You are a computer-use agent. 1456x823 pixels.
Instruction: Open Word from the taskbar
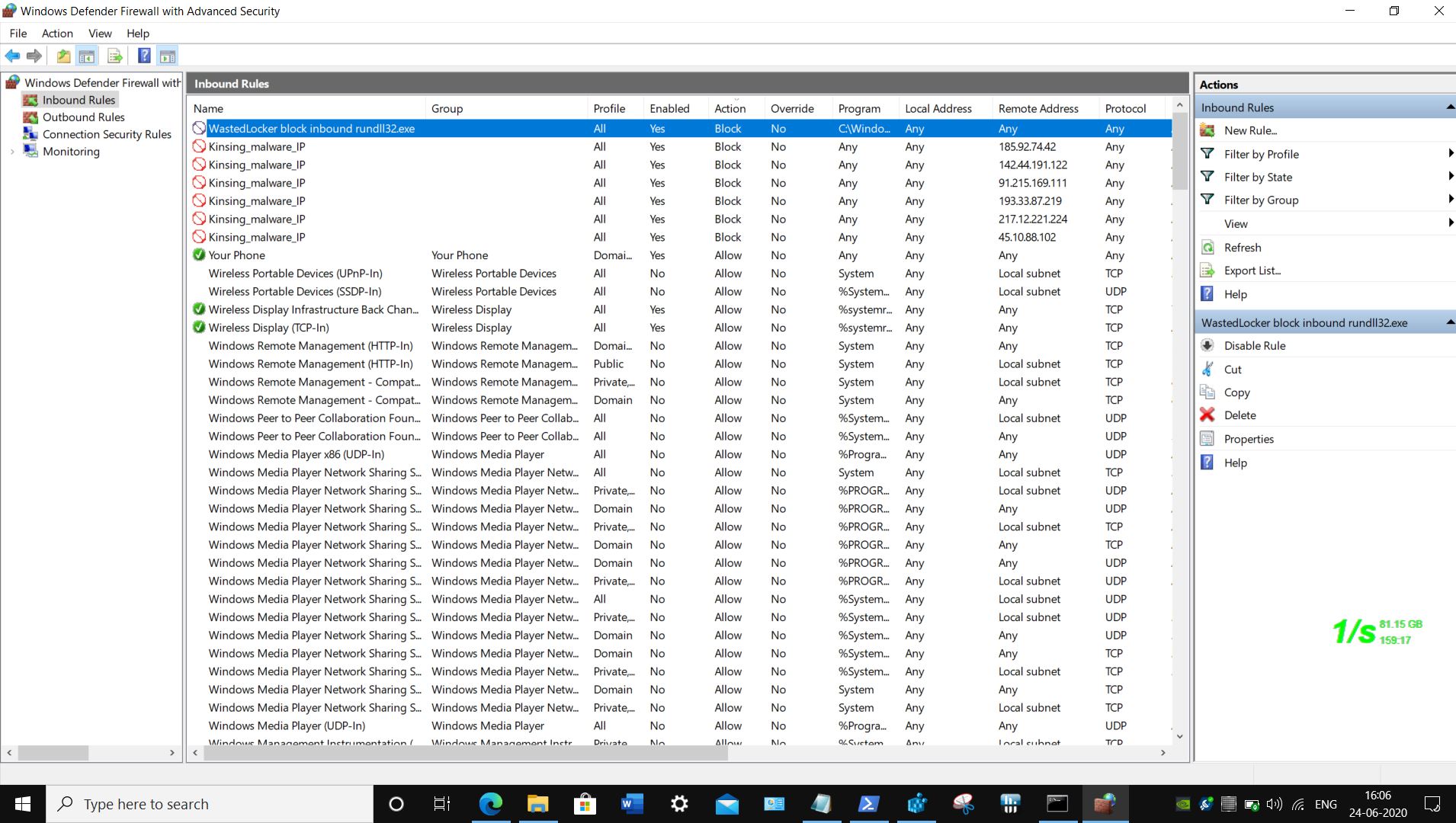(x=632, y=804)
